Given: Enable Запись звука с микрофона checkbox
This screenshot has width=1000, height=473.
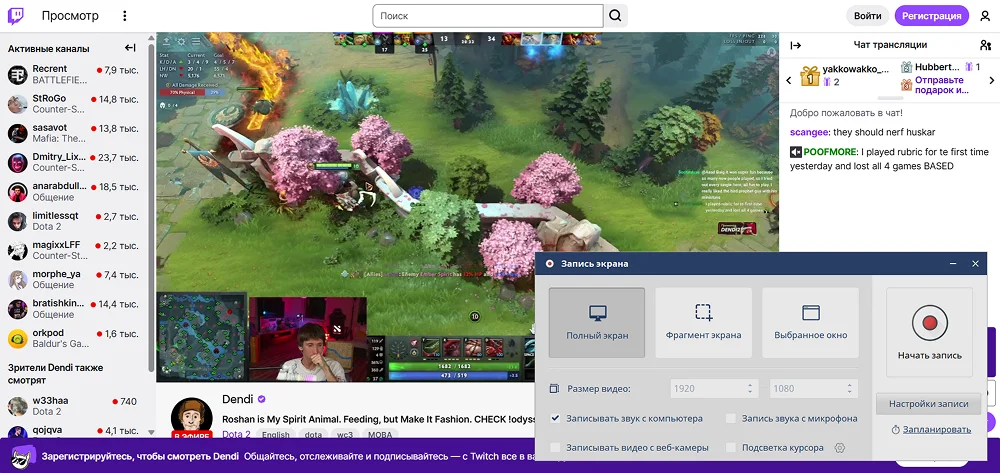Looking at the screenshot, I should pos(731,418).
